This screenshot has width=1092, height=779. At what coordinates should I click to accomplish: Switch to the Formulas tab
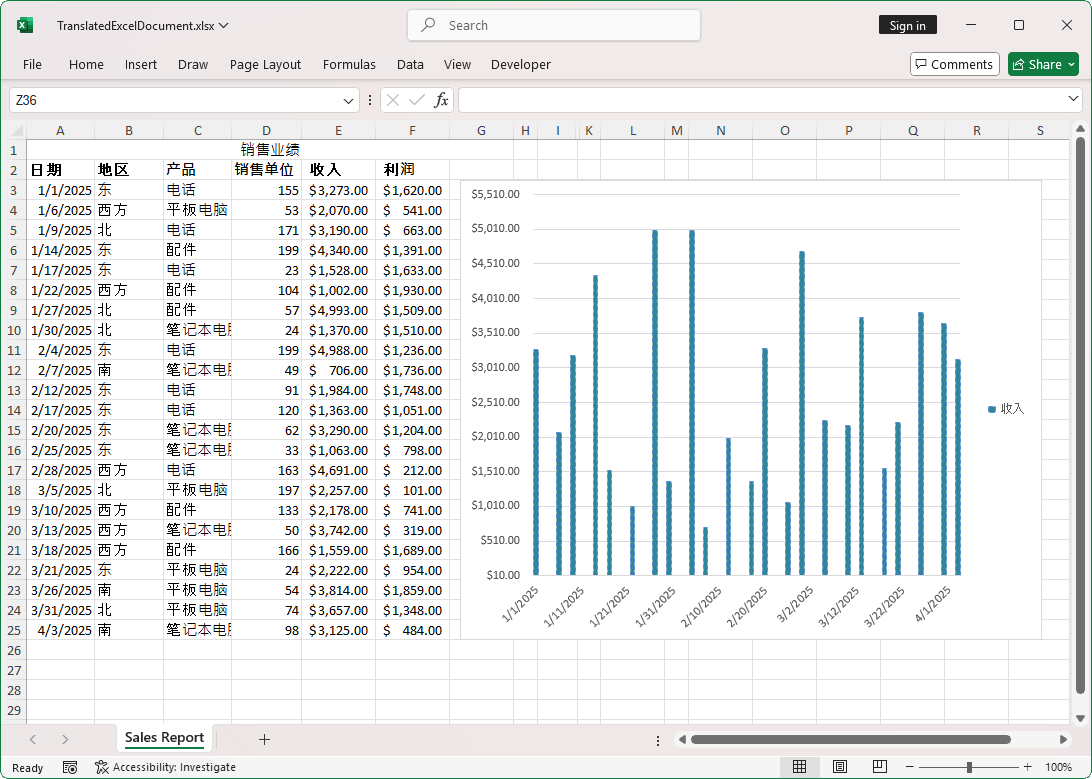click(x=349, y=64)
